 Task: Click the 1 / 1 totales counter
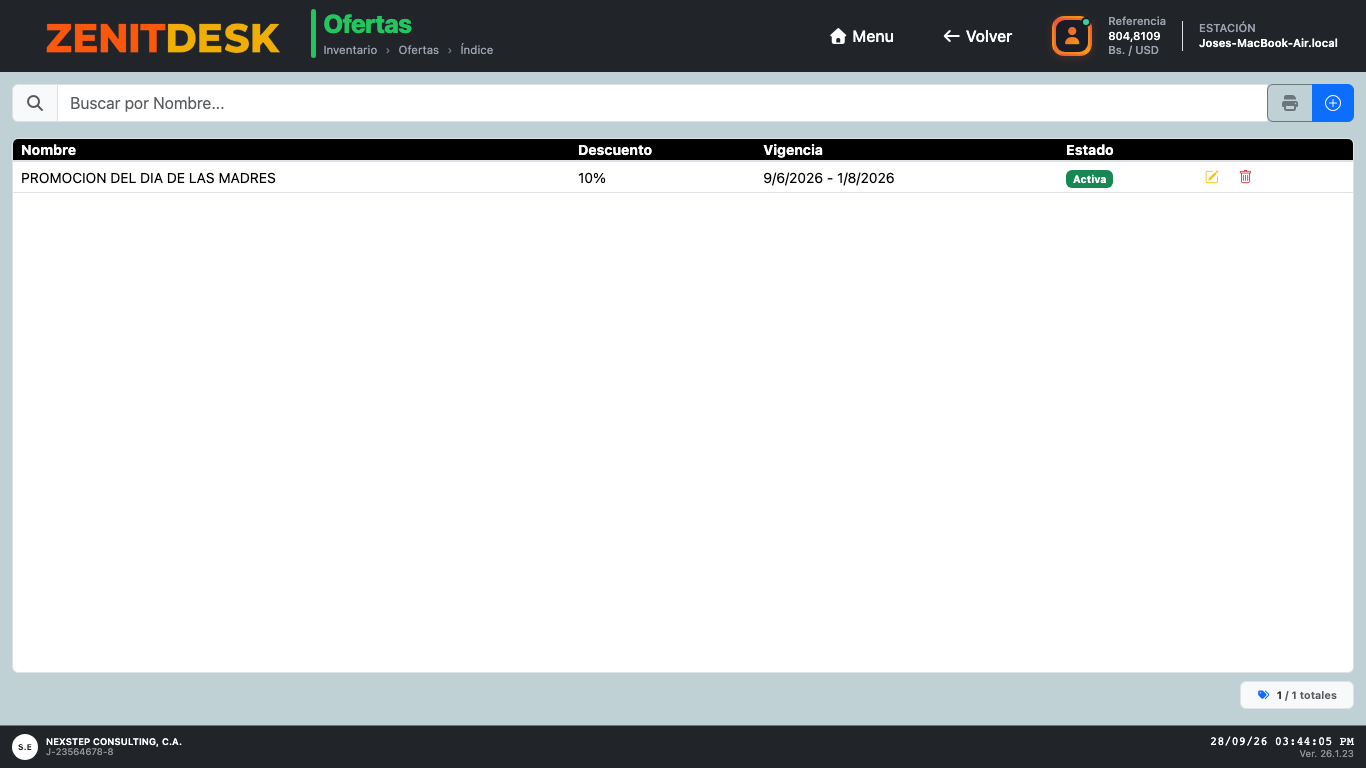tap(1297, 695)
